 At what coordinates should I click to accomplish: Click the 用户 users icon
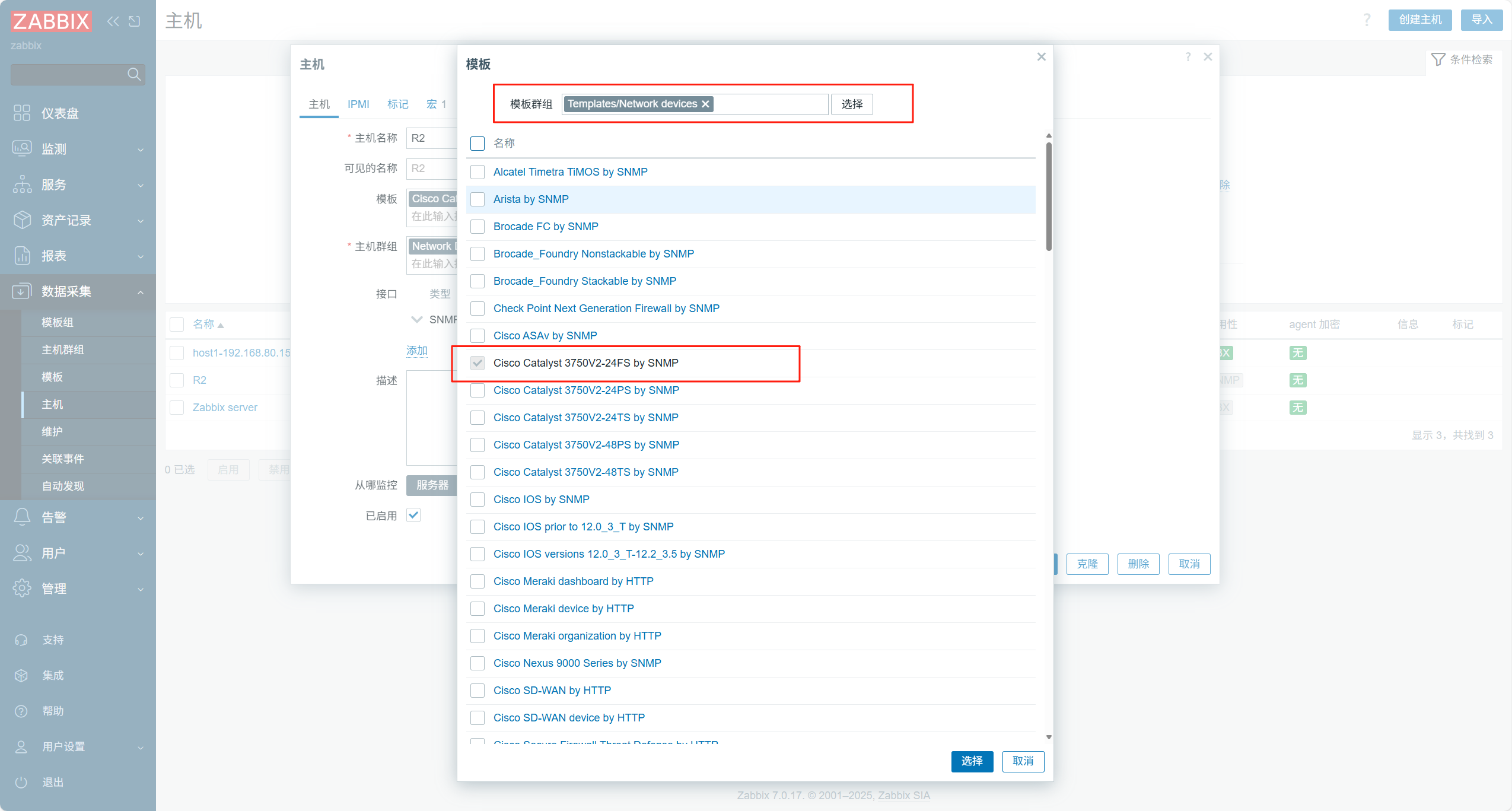pyautogui.click(x=22, y=553)
